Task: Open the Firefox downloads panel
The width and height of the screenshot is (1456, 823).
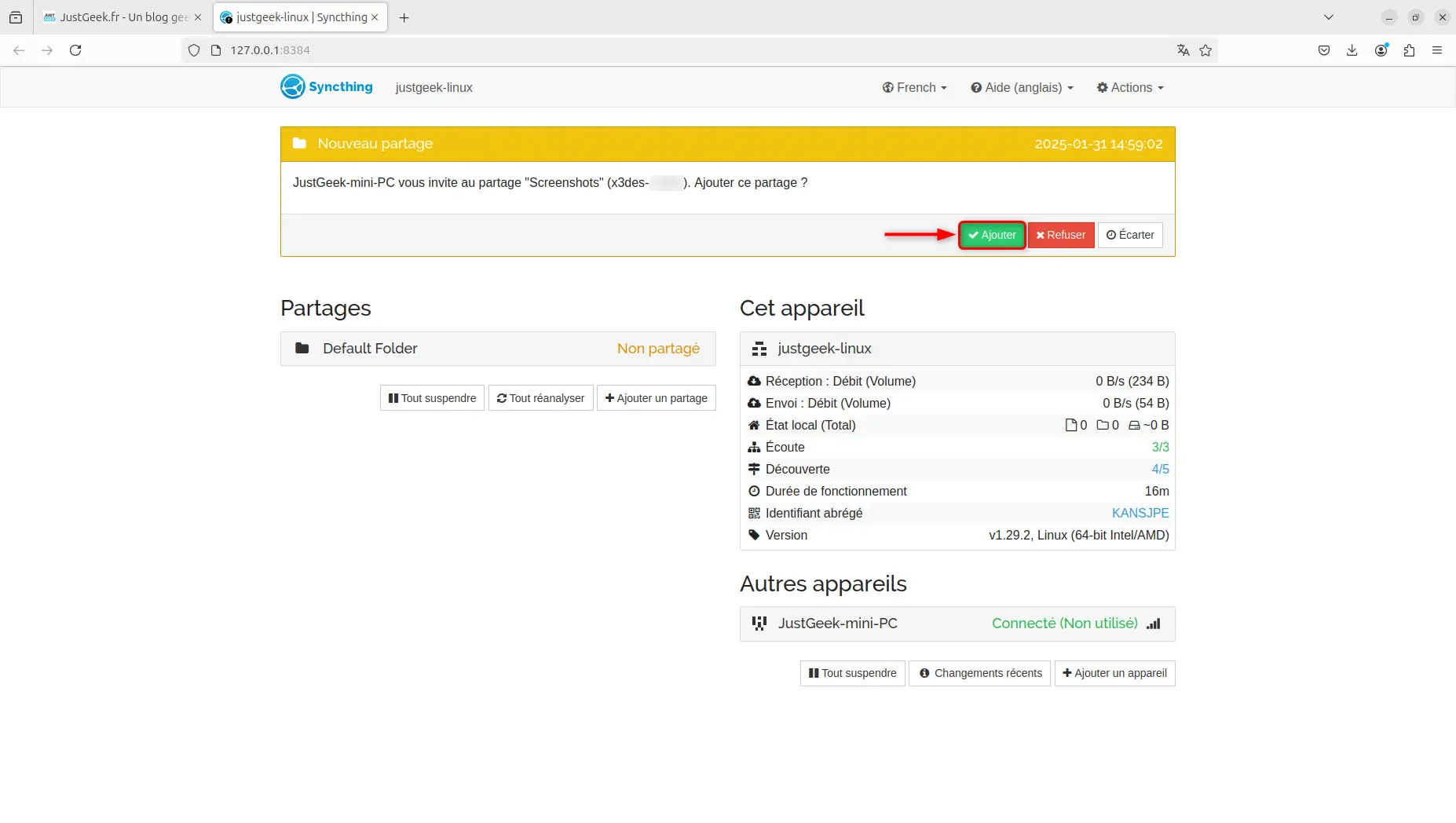Action: coord(1352,50)
